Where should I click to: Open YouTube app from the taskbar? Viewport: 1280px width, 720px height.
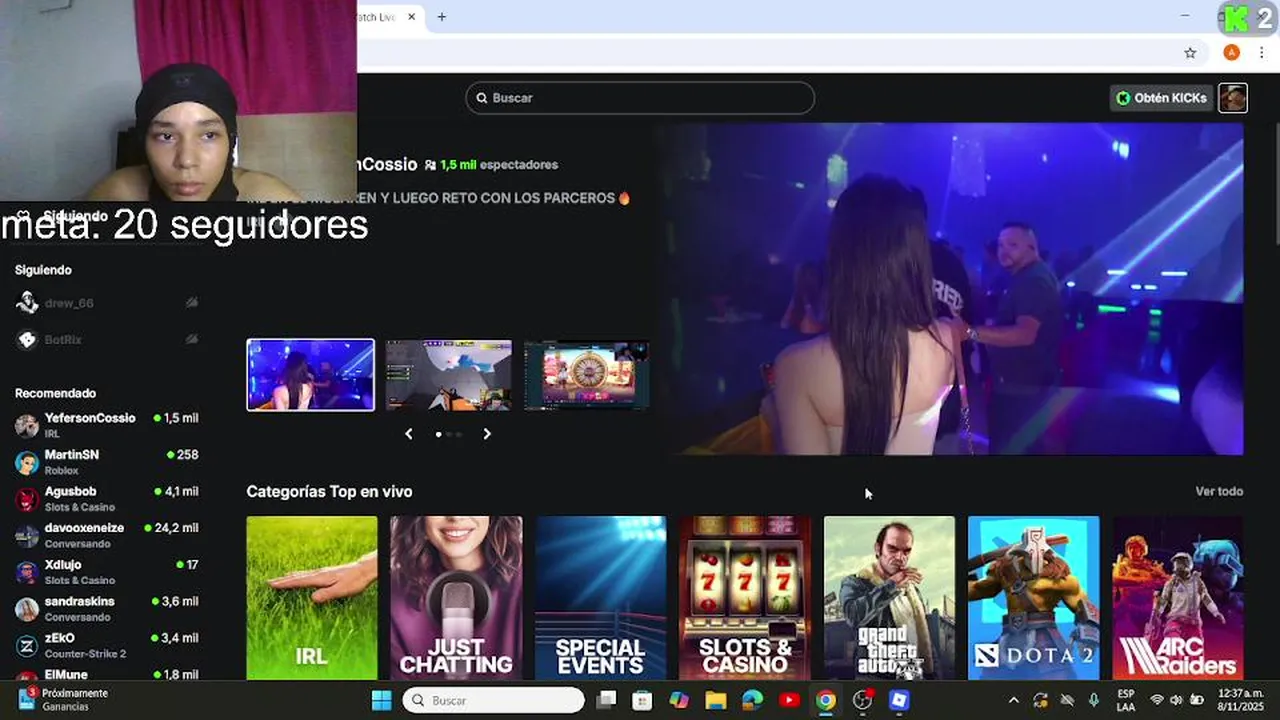(789, 700)
